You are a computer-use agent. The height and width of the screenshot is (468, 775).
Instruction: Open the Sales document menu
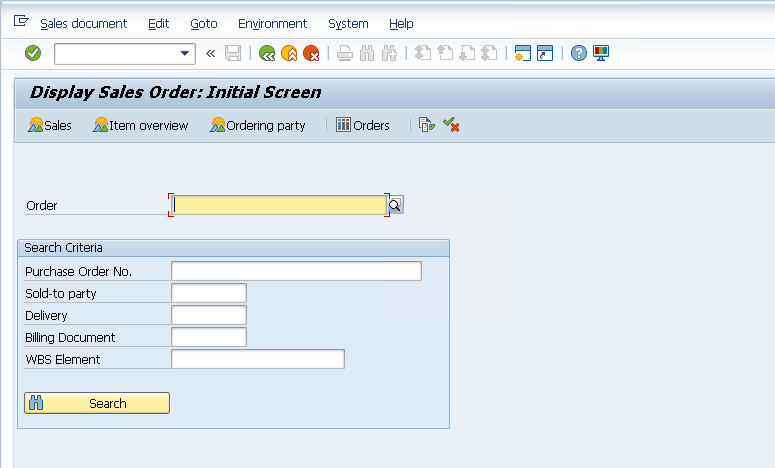(83, 23)
